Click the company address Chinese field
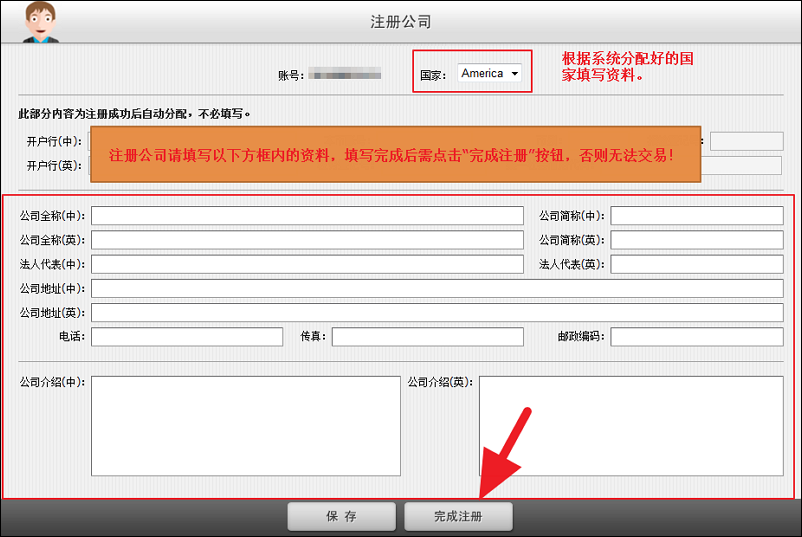 coord(437,288)
